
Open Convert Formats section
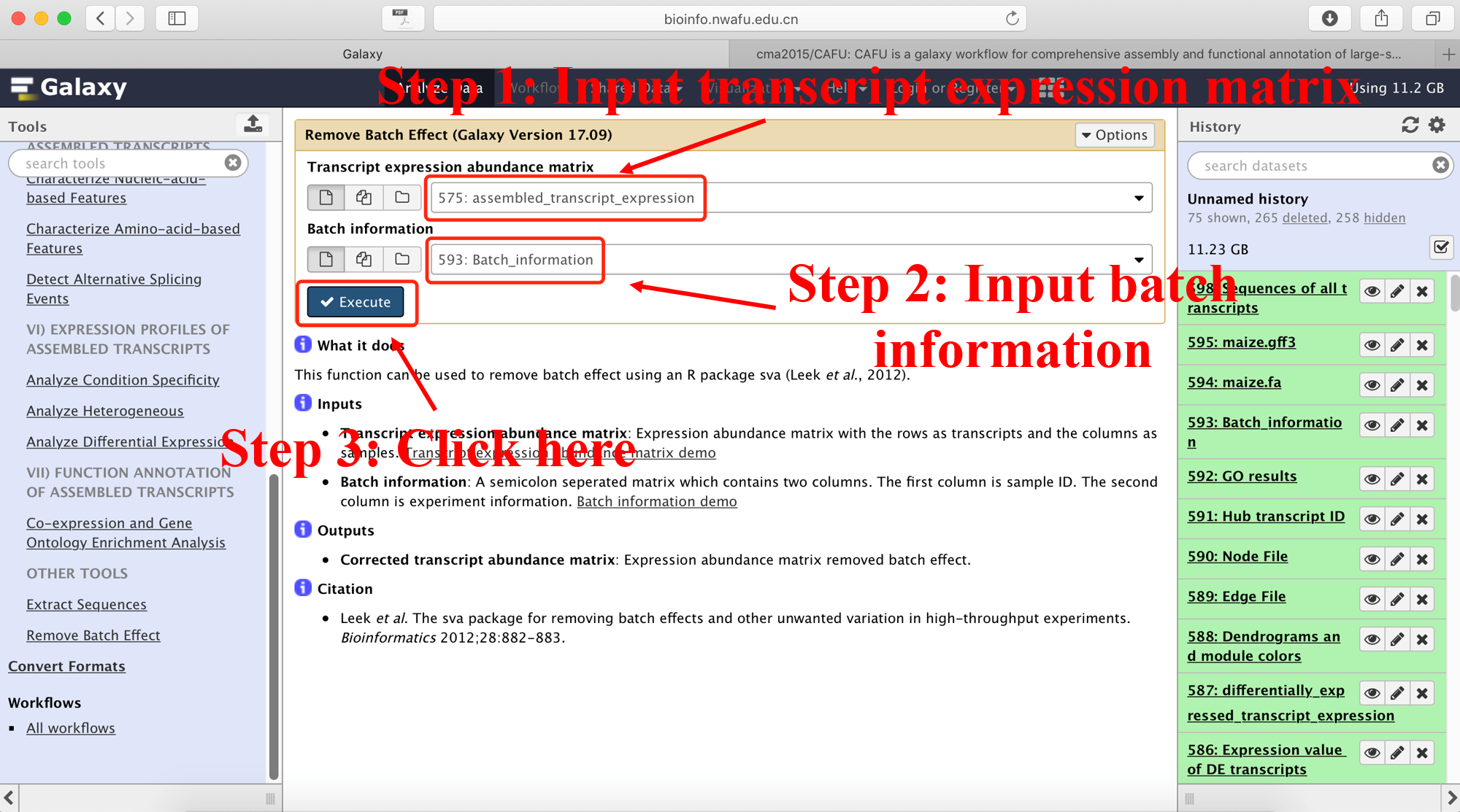pos(66,667)
